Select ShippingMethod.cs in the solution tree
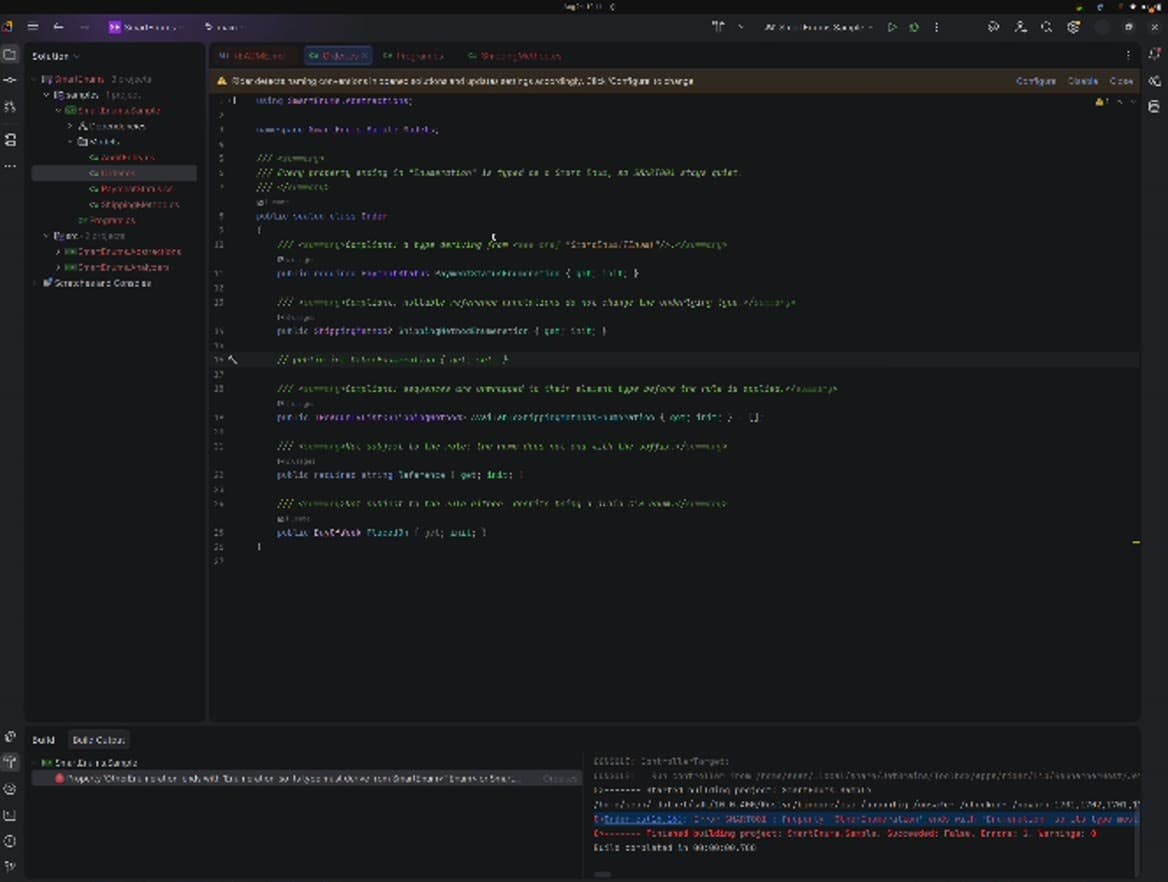 tap(134, 204)
